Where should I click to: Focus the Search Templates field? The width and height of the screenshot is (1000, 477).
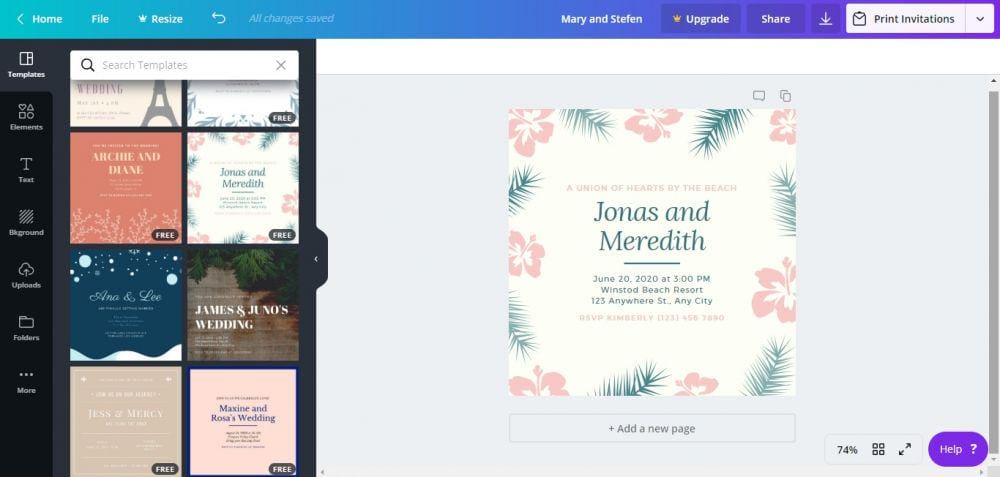tap(185, 65)
